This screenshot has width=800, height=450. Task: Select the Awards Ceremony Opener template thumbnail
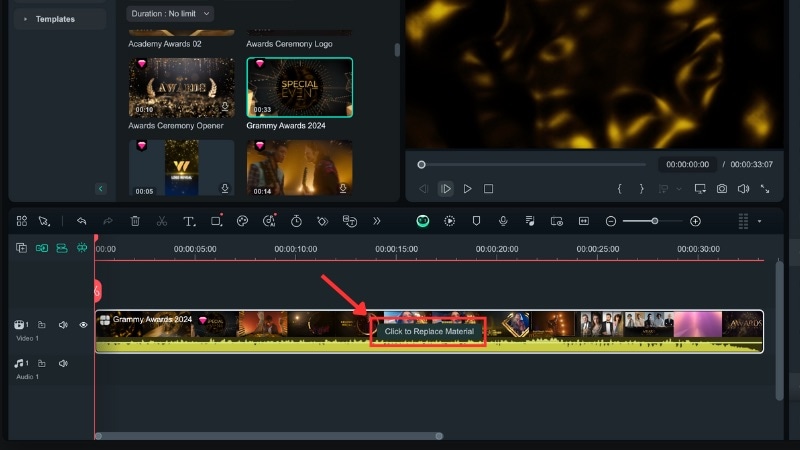(x=181, y=88)
